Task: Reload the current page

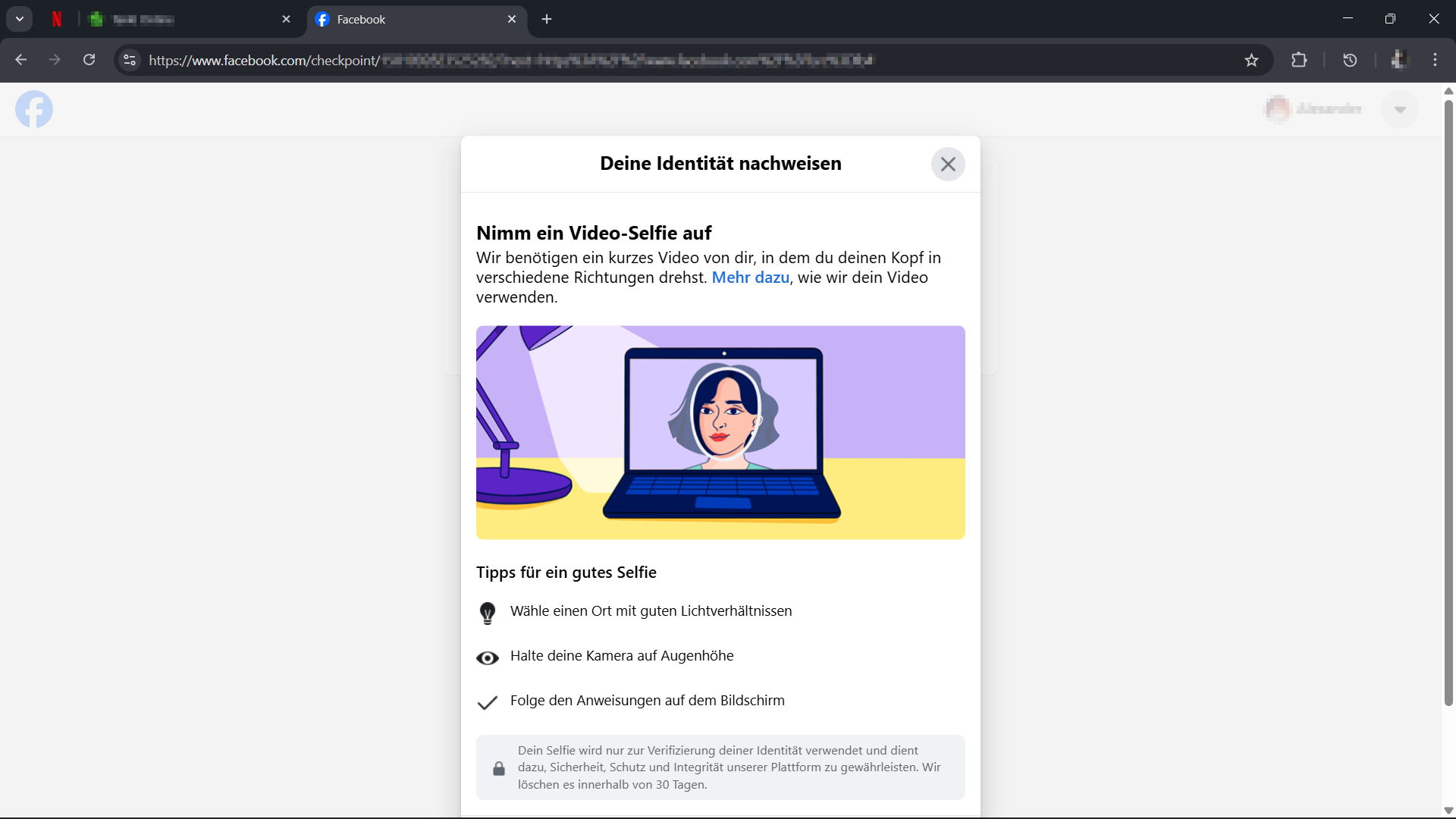Action: coord(89,60)
